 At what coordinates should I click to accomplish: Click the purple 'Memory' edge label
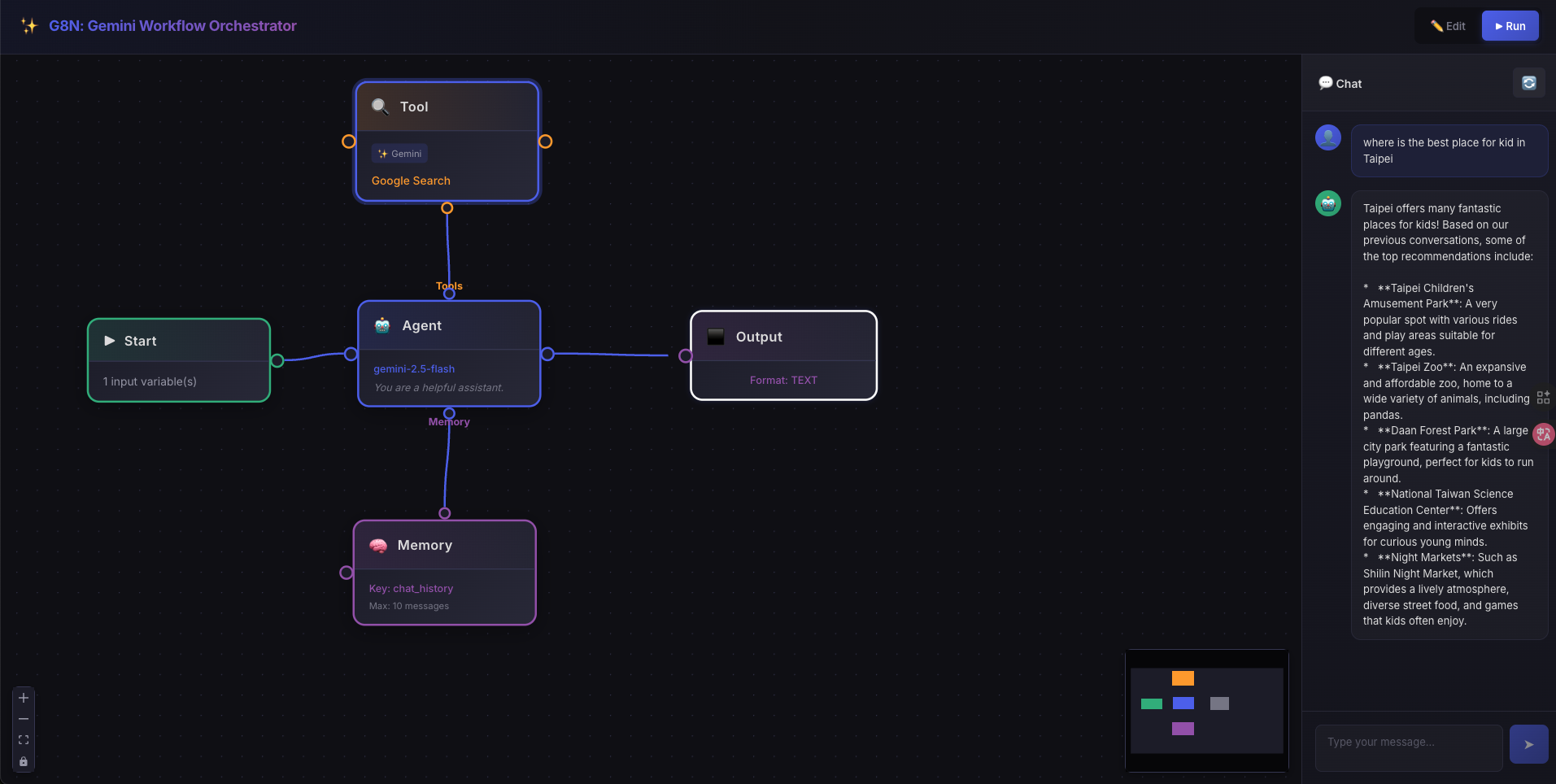449,422
